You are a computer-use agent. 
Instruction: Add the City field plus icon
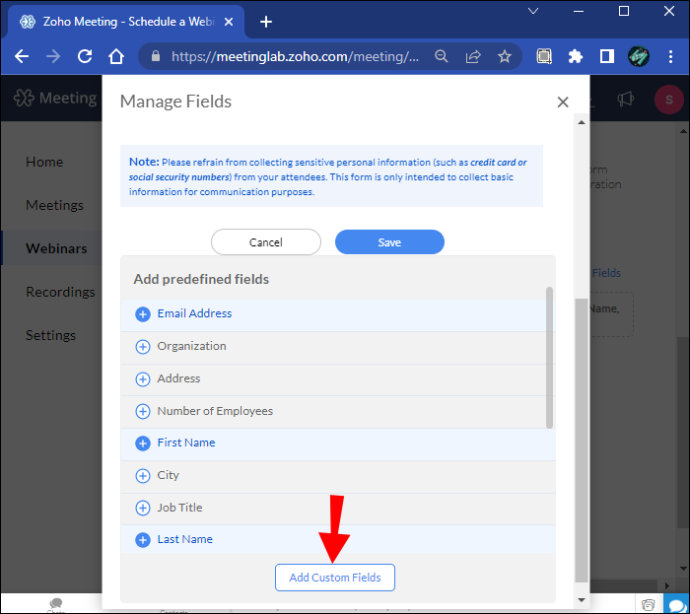[143, 476]
